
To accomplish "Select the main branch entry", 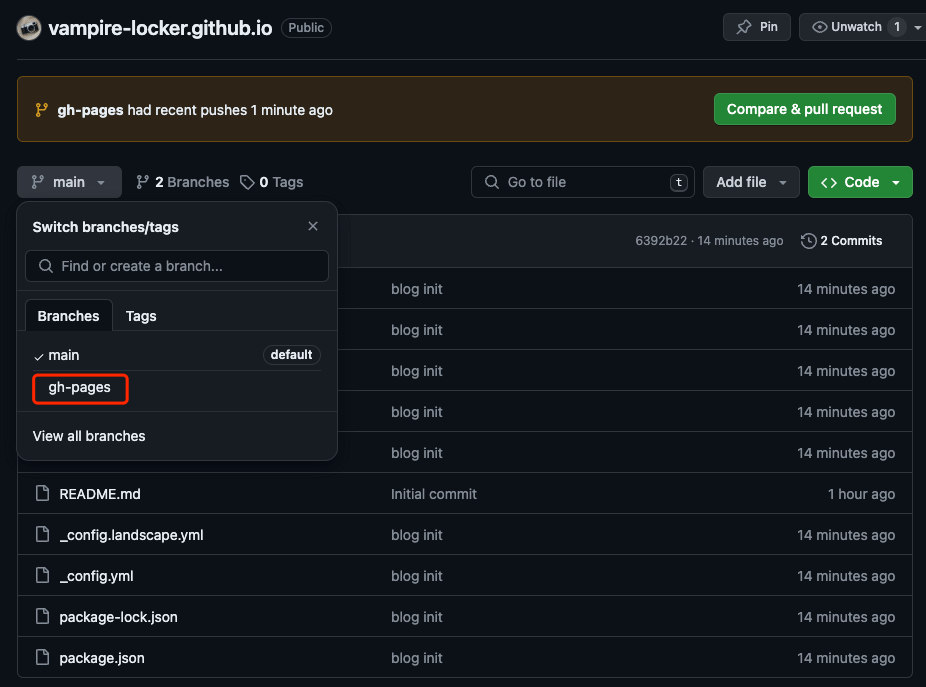I will click(x=177, y=355).
